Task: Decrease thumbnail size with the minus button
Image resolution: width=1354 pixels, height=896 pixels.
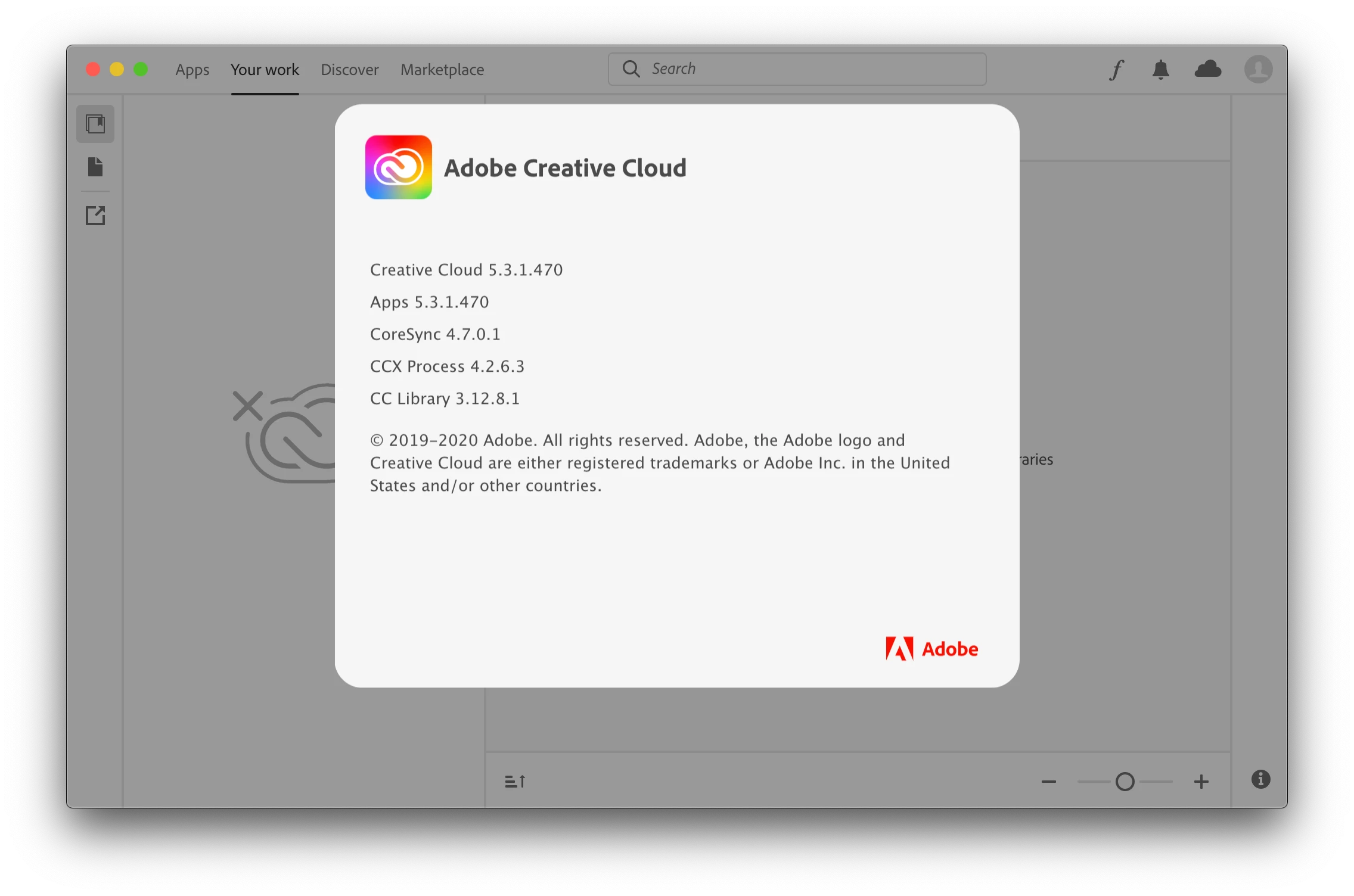Action: click(1049, 782)
